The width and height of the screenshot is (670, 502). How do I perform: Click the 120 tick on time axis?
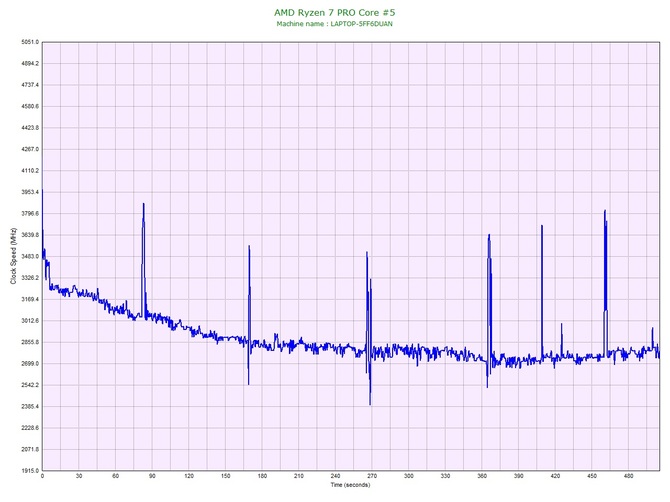coord(189,476)
